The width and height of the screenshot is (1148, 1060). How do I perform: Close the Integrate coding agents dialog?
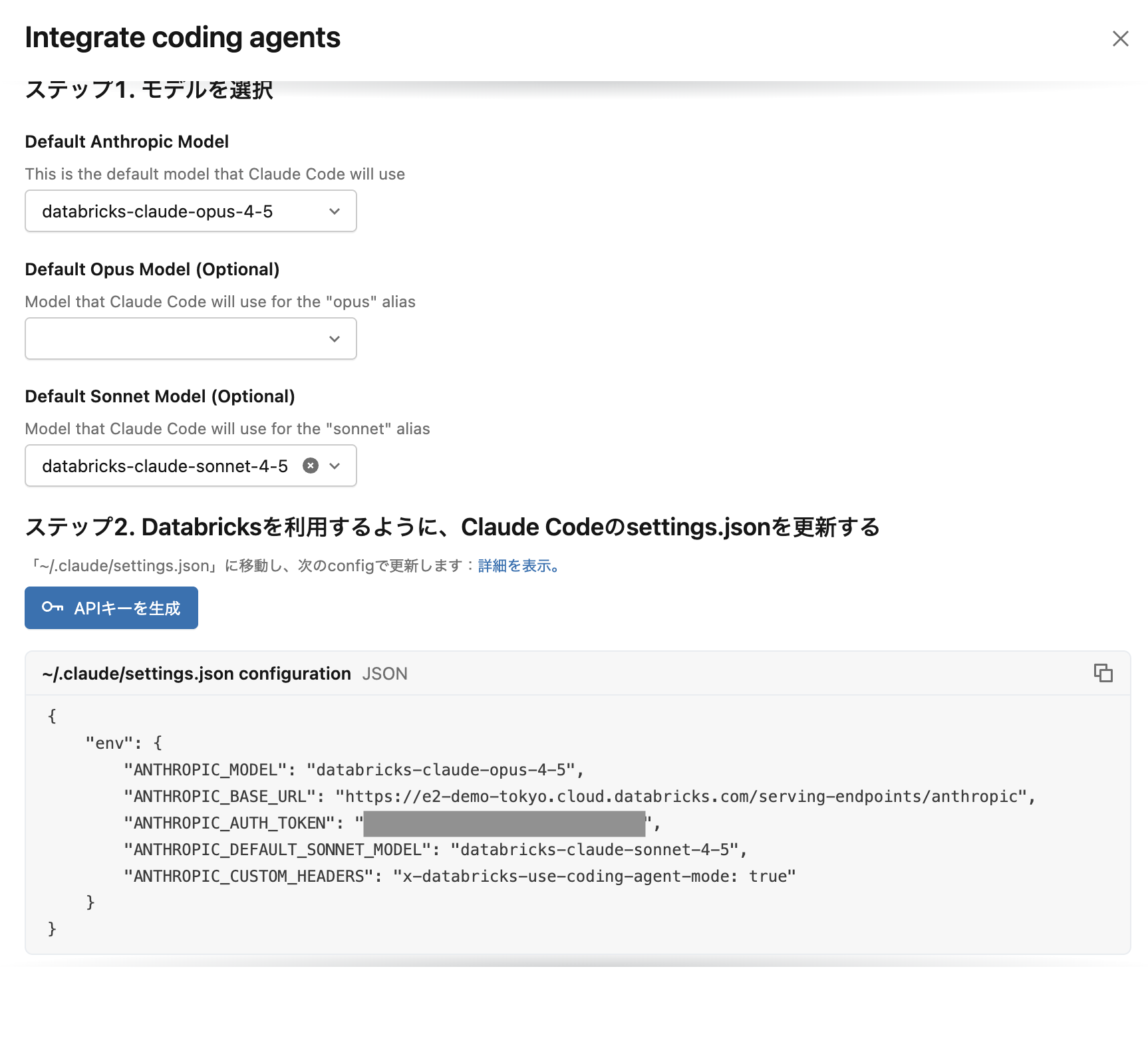pyautogui.click(x=1120, y=39)
